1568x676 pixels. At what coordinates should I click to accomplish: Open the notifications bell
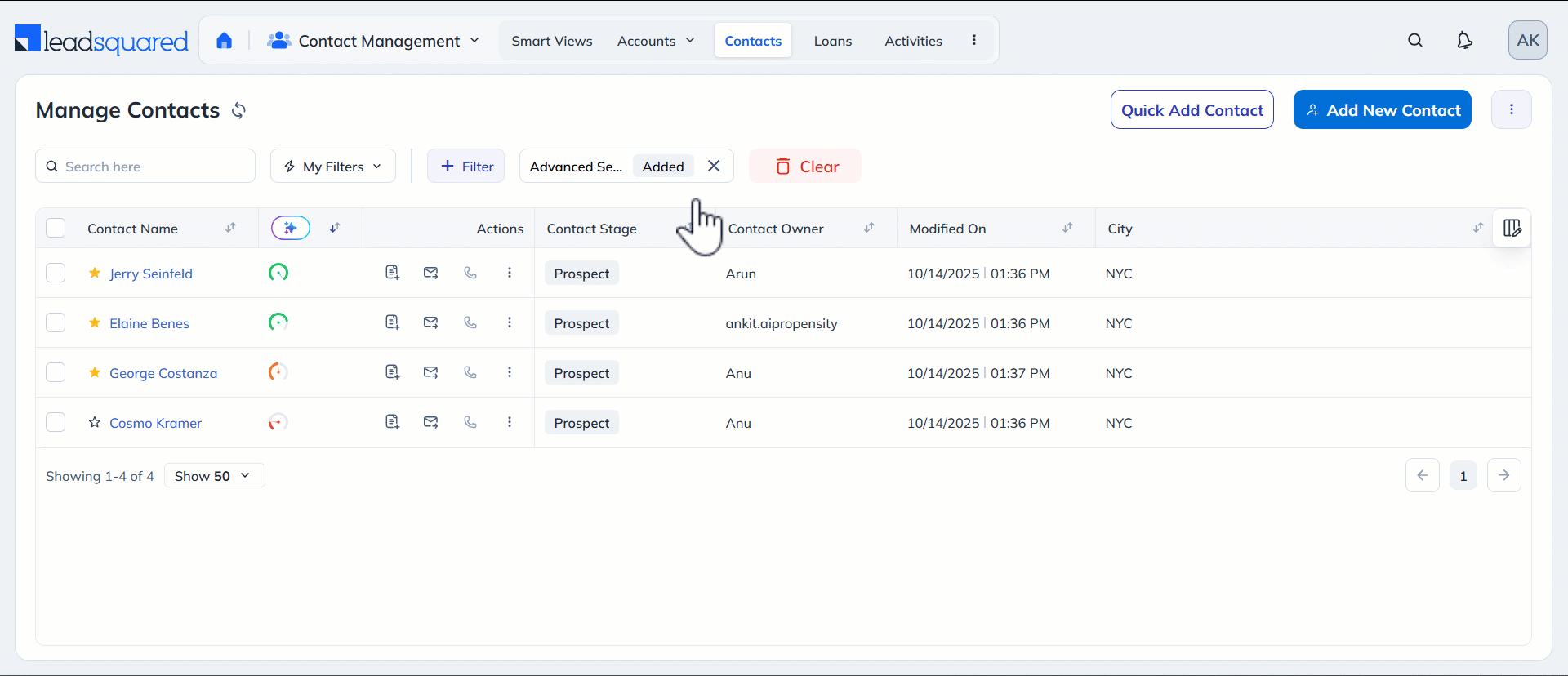[1464, 41]
